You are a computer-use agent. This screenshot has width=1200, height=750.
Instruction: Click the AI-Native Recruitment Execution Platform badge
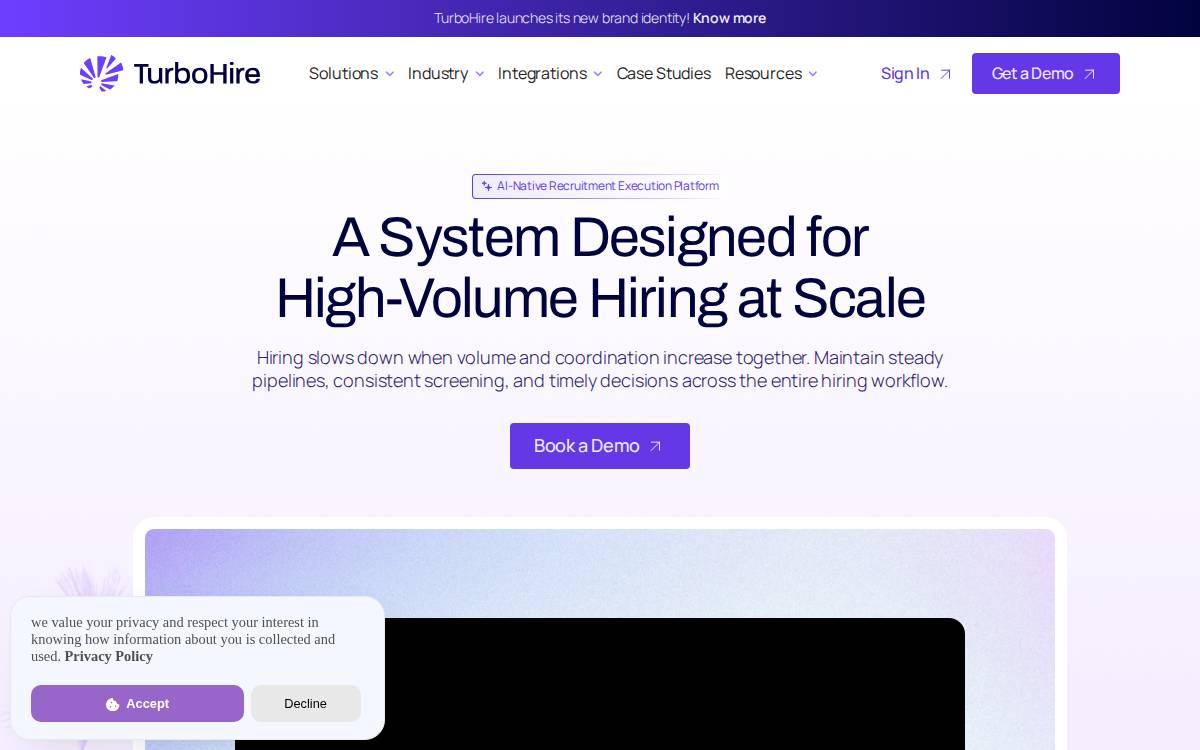pos(597,186)
